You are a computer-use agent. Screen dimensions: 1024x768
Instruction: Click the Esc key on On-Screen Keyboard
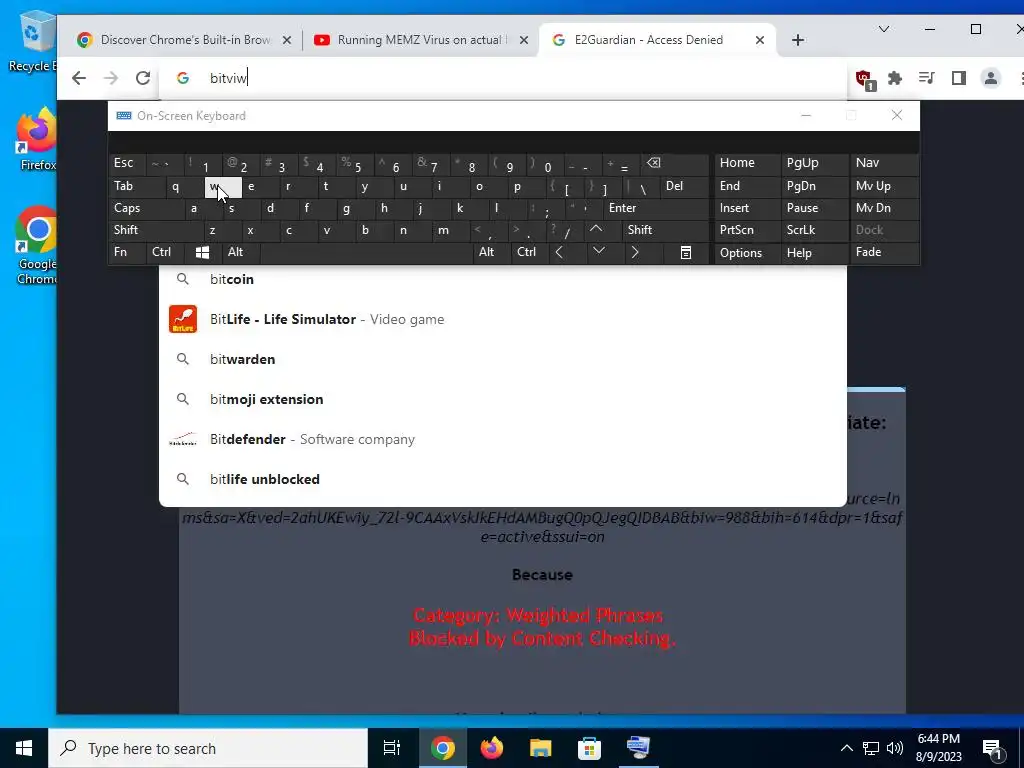pos(127,163)
